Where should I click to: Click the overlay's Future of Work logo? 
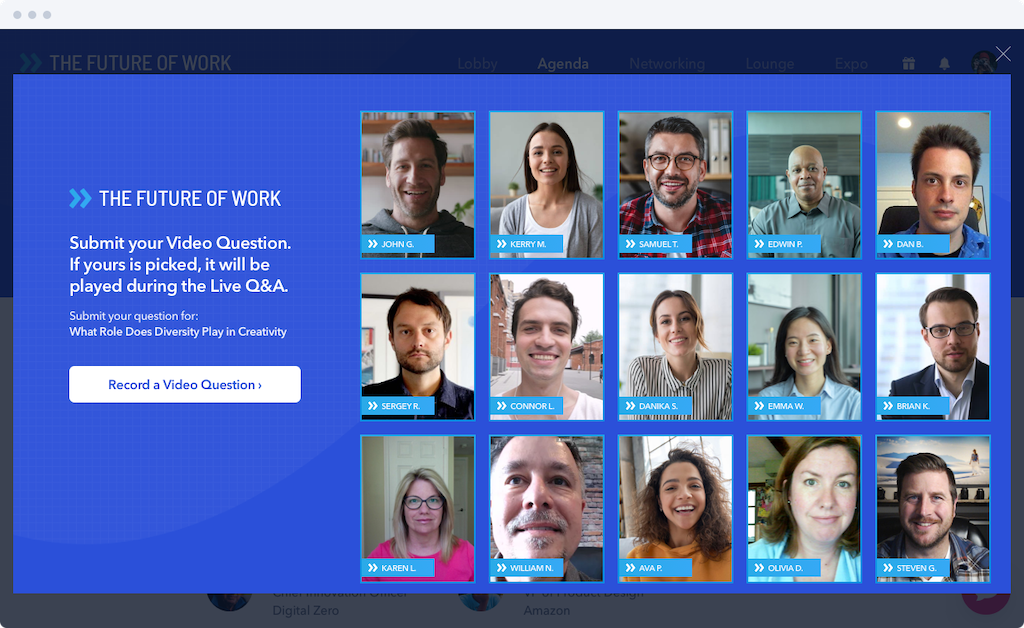point(175,198)
